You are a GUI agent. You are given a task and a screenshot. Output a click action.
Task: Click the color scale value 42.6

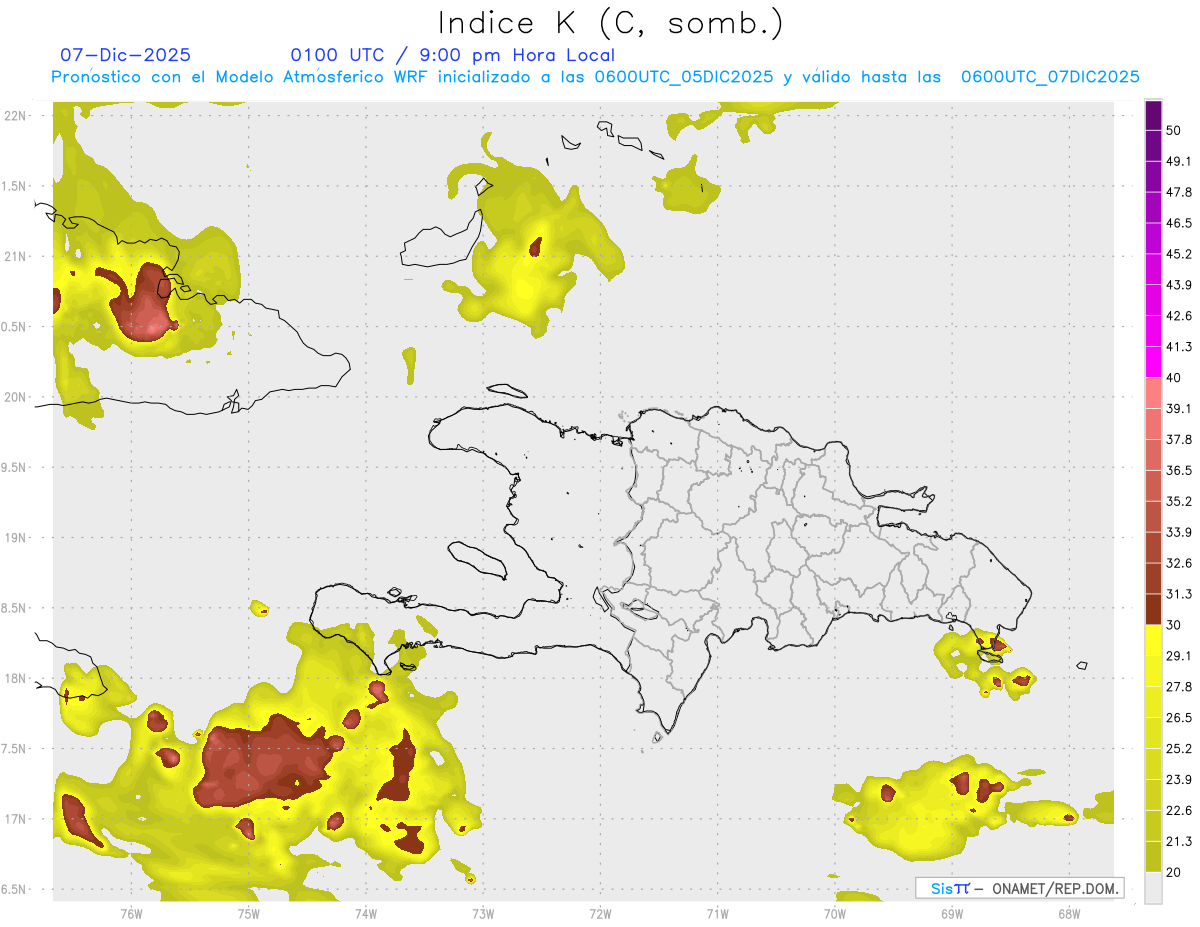pos(1179,316)
